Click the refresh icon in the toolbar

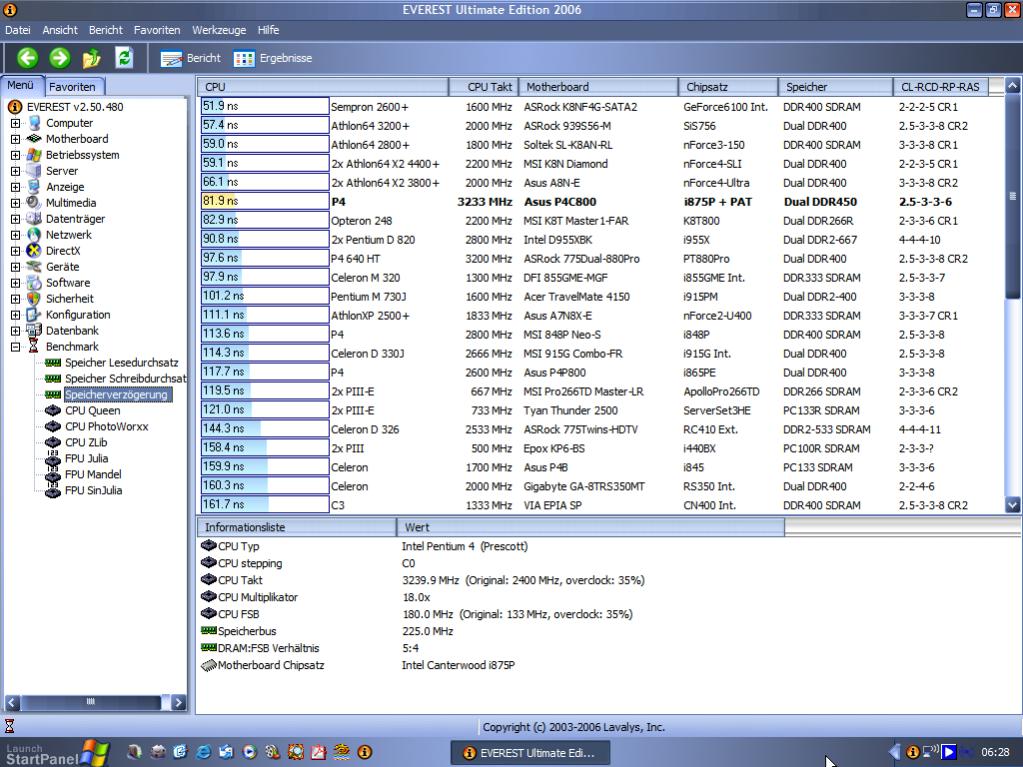pyautogui.click(x=124, y=58)
